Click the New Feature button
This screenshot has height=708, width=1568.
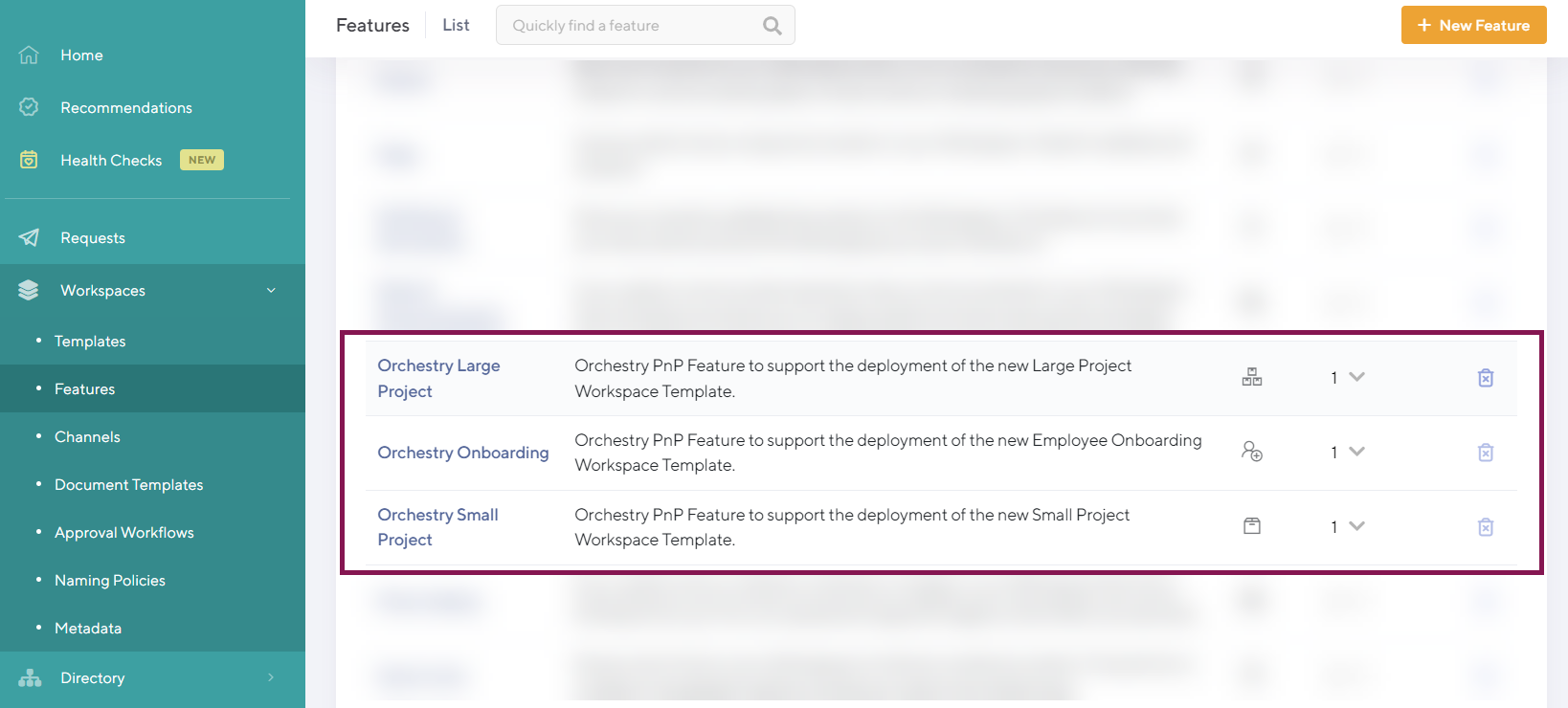(x=1473, y=26)
